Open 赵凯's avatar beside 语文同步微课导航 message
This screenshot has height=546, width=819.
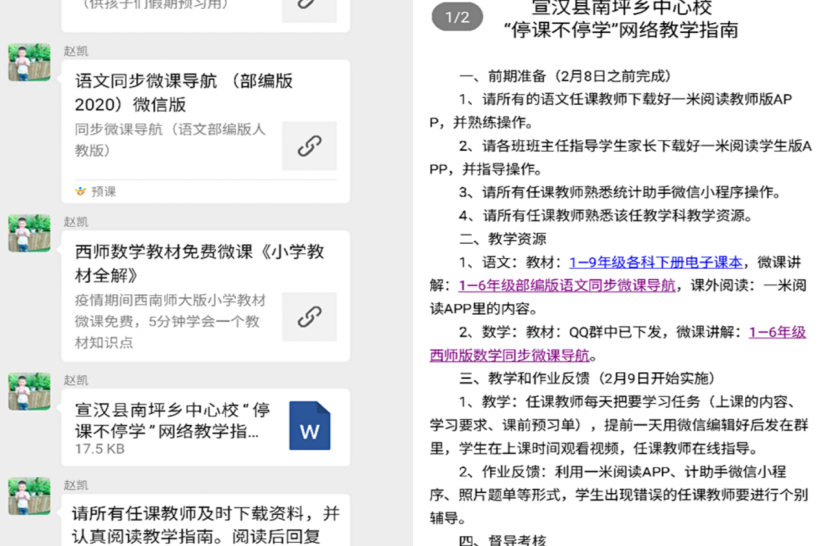point(29,62)
